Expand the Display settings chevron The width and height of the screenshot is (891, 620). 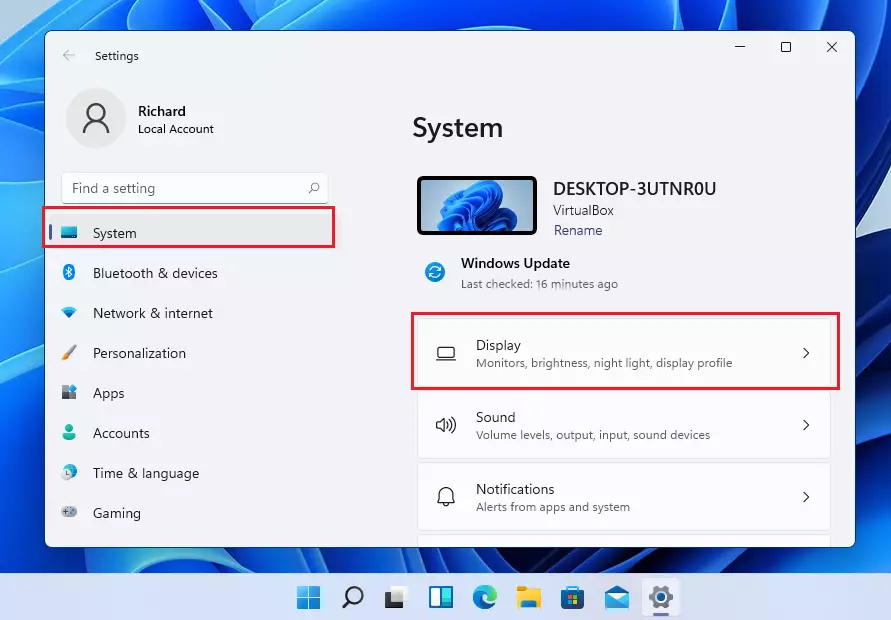tap(806, 353)
